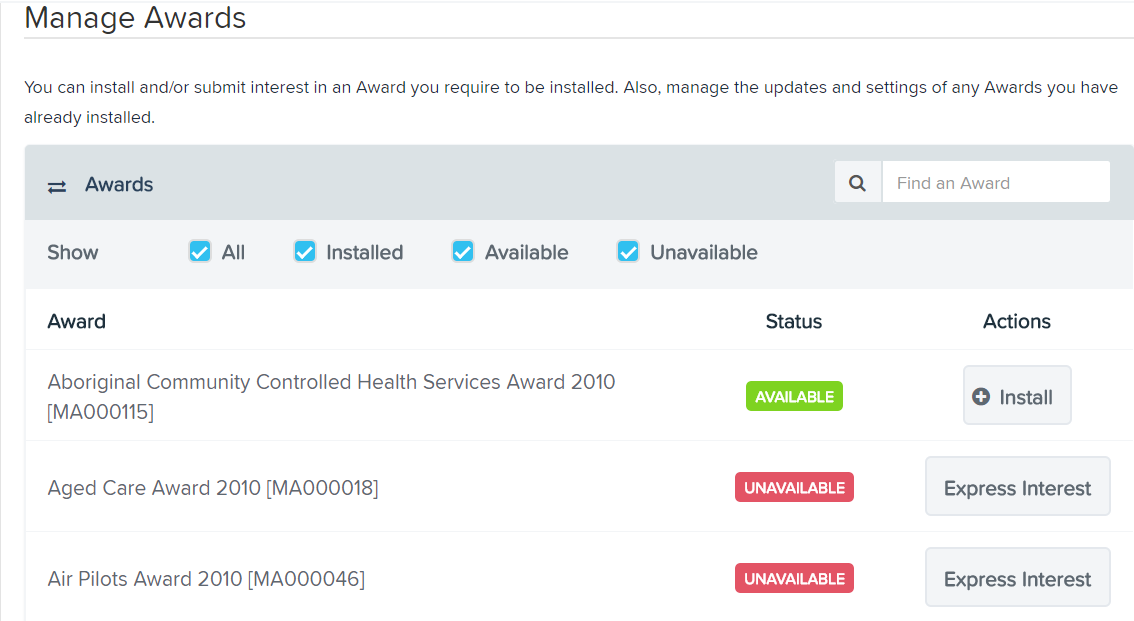Disable the Unavailable filter checkbox
The height and width of the screenshot is (621, 1134).
[x=628, y=252]
